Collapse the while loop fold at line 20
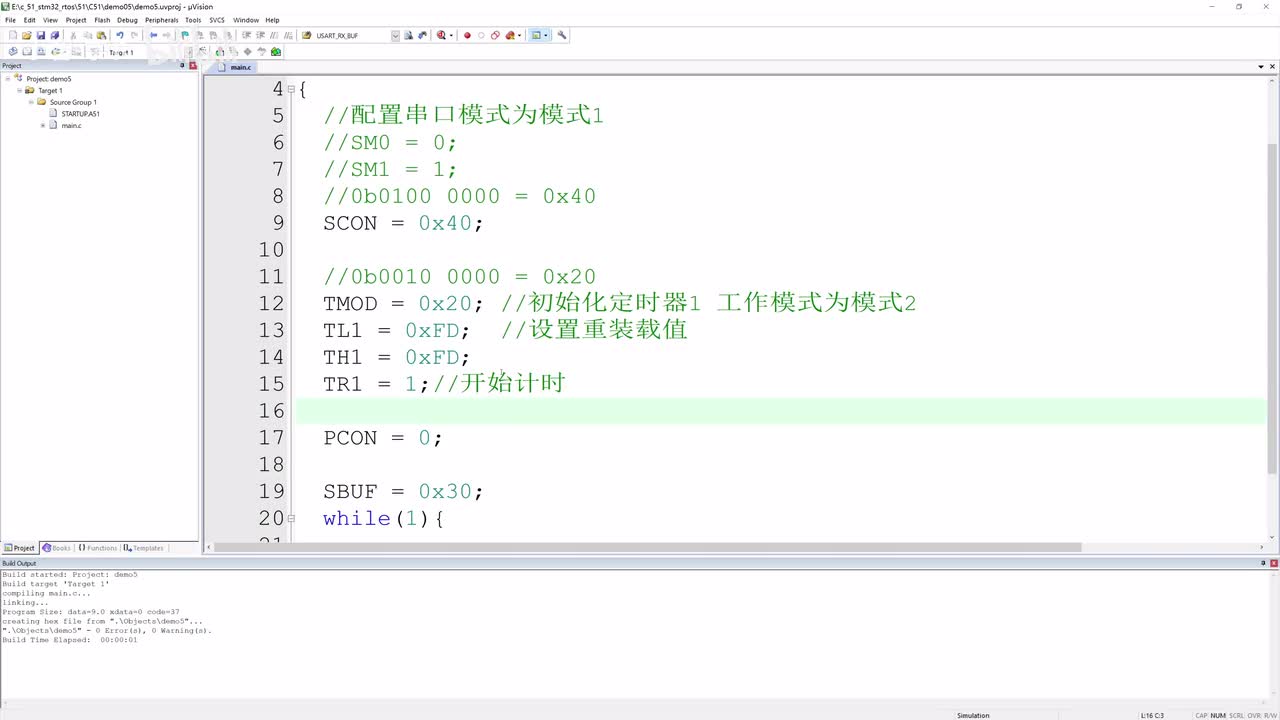1280x720 pixels. pyautogui.click(x=291, y=518)
